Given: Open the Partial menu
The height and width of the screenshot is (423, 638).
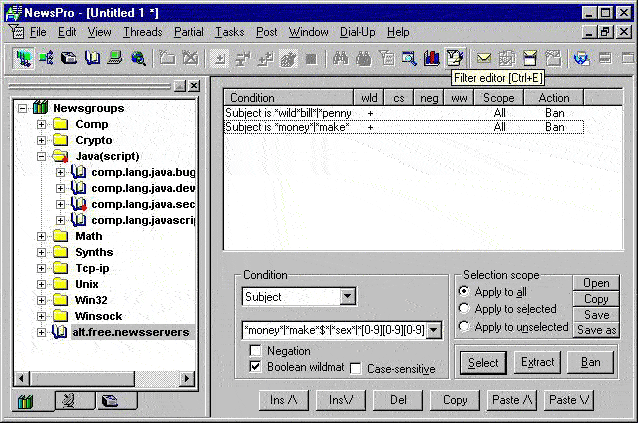Looking at the screenshot, I should (x=188, y=32).
